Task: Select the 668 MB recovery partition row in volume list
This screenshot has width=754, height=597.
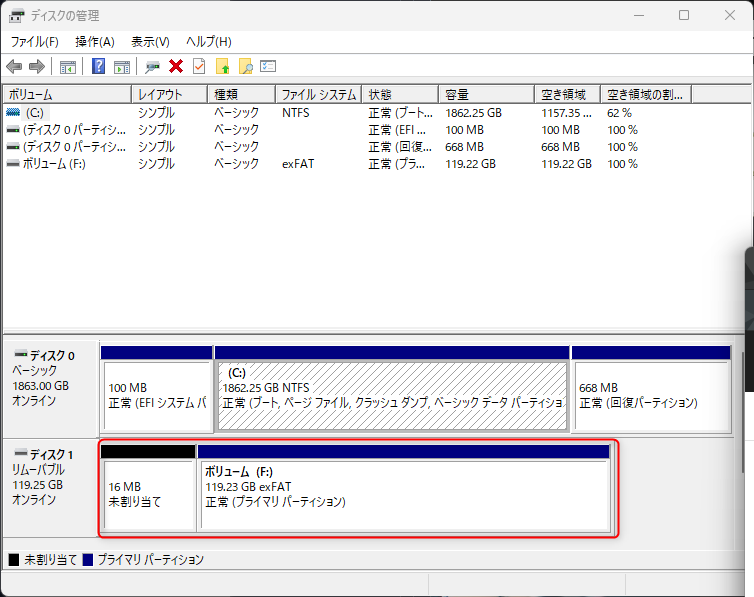Action: pyautogui.click(x=346, y=147)
